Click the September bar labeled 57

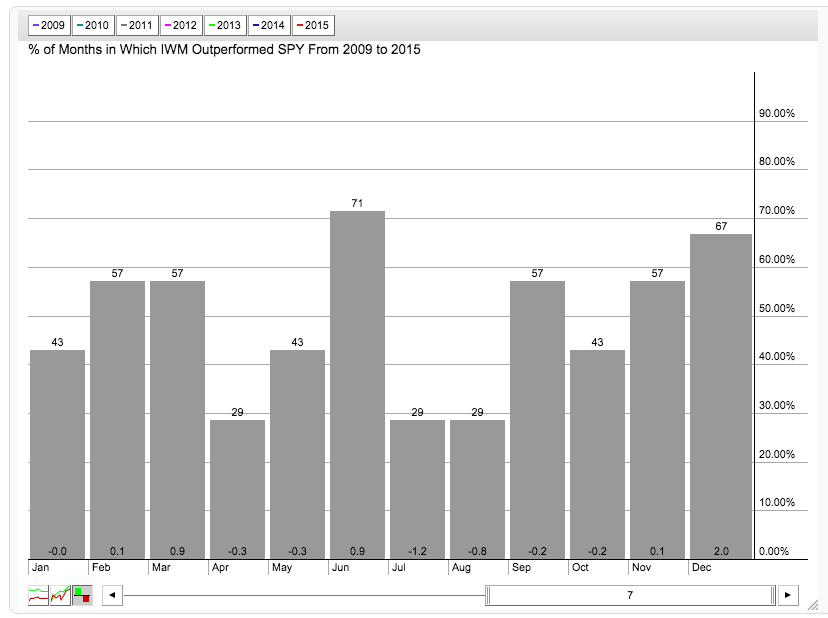tap(538, 420)
